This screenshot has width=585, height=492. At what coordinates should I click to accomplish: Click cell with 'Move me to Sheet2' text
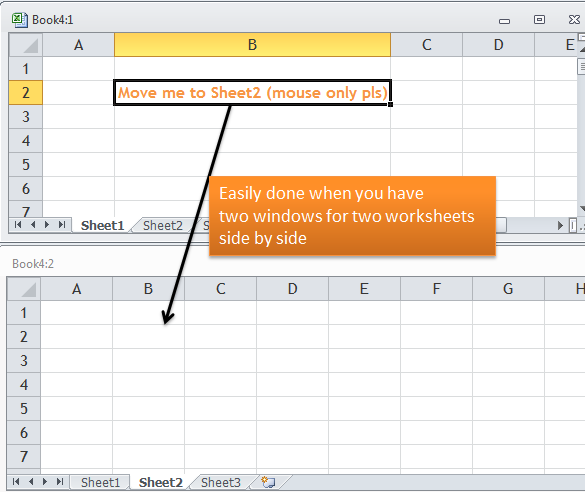pyautogui.click(x=253, y=93)
